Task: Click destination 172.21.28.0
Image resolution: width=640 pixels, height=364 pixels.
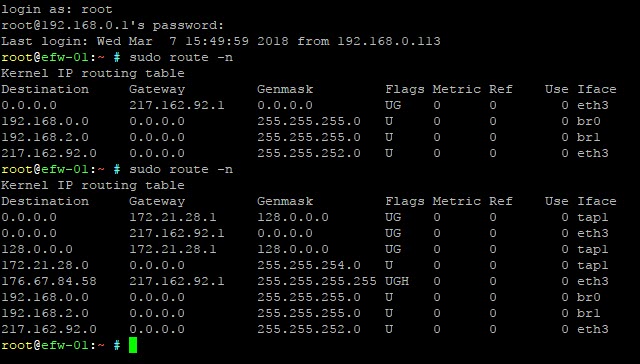Action: pos(45,265)
